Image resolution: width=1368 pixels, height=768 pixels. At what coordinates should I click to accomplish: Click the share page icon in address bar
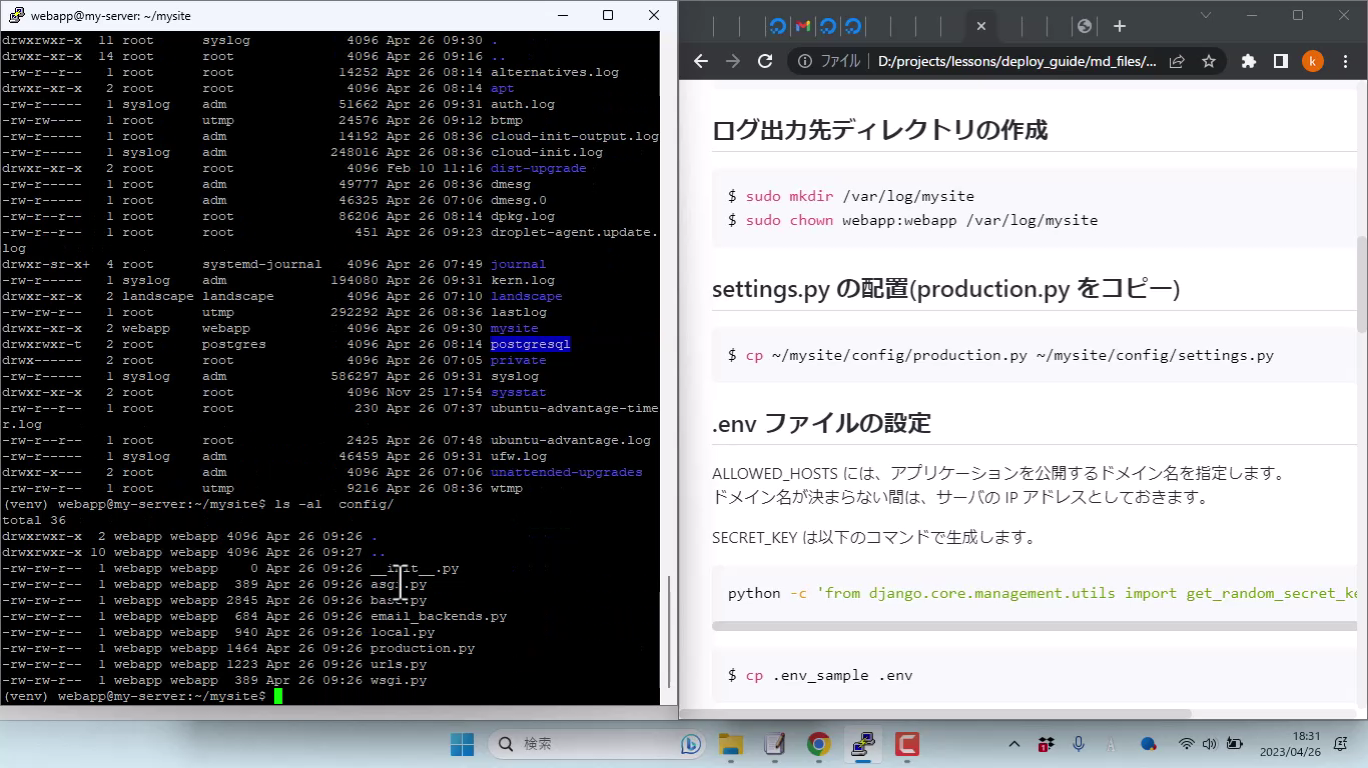(1177, 61)
